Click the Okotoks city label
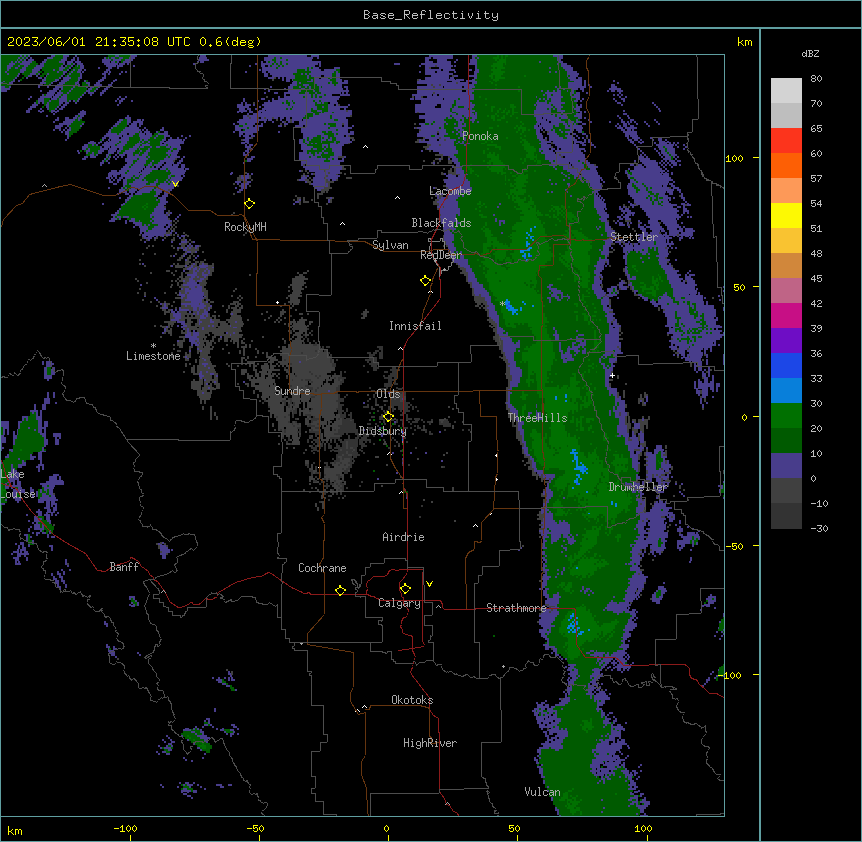Viewport: 862px width, 842px height. tap(412, 700)
